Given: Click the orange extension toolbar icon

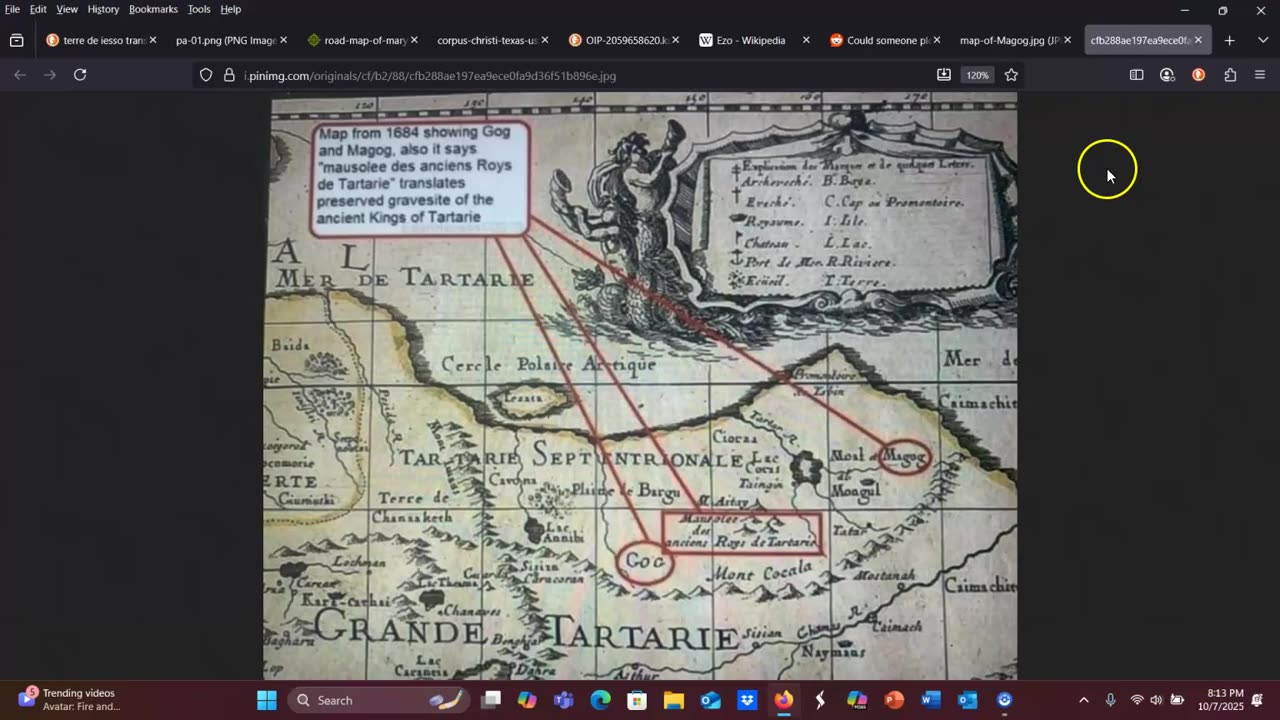Looking at the screenshot, I should 1198,75.
